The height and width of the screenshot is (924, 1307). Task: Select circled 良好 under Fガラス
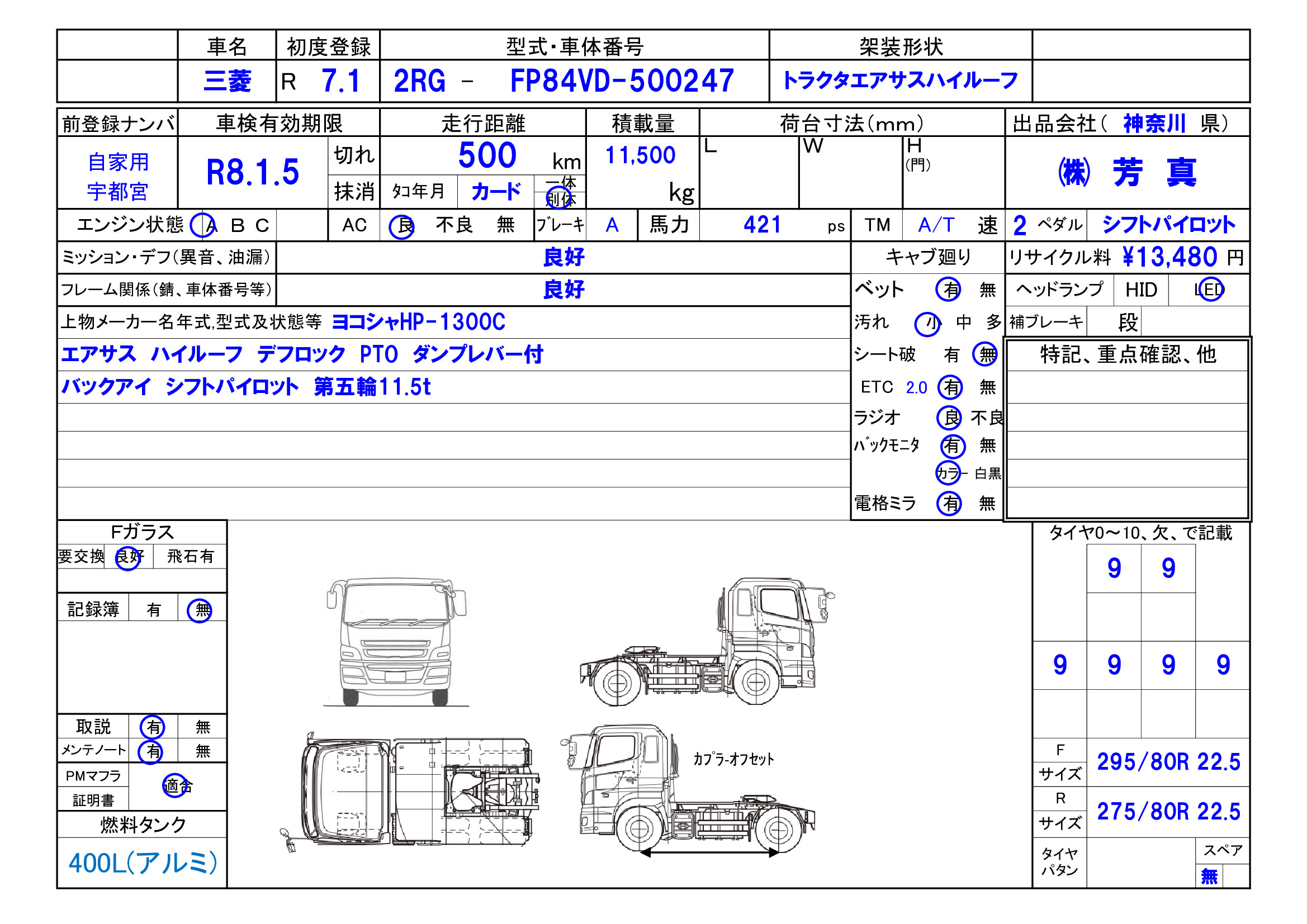pos(129,557)
